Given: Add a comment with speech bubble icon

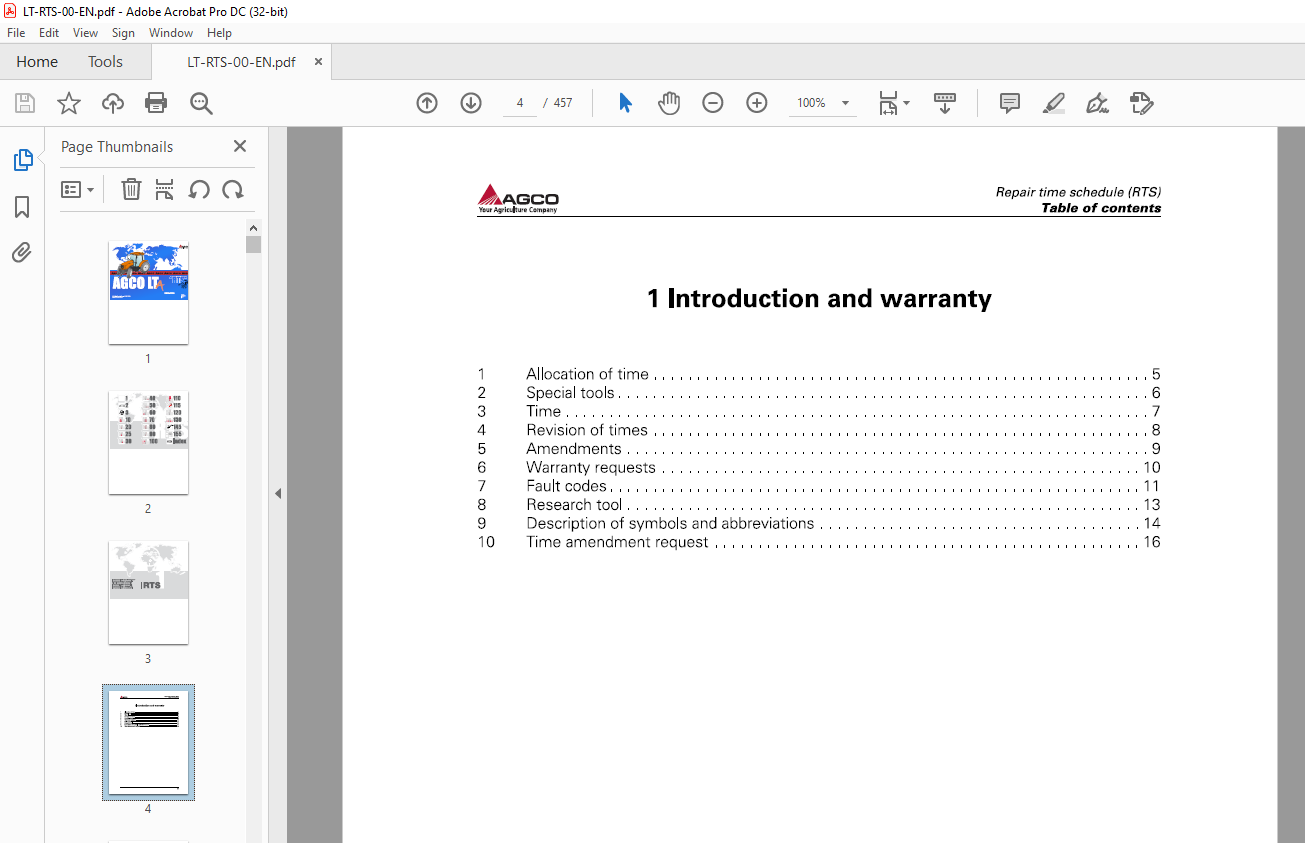Looking at the screenshot, I should 1010,103.
